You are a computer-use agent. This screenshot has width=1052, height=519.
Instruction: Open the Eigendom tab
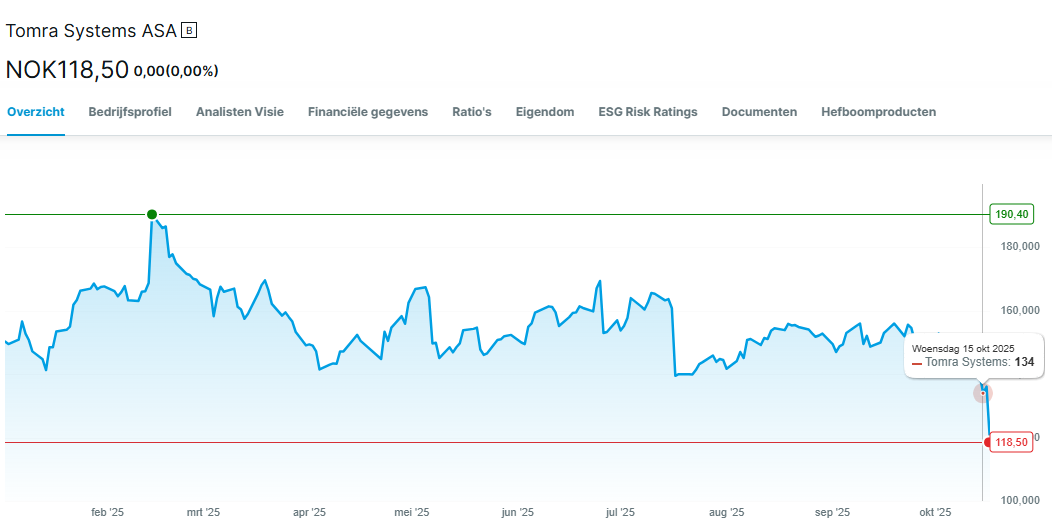[x=545, y=112]
